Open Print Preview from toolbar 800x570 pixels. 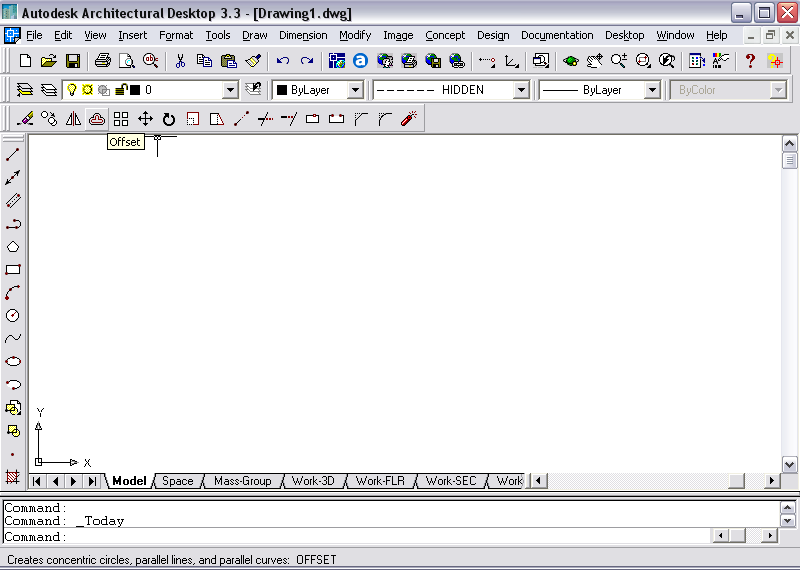point(127,61)
